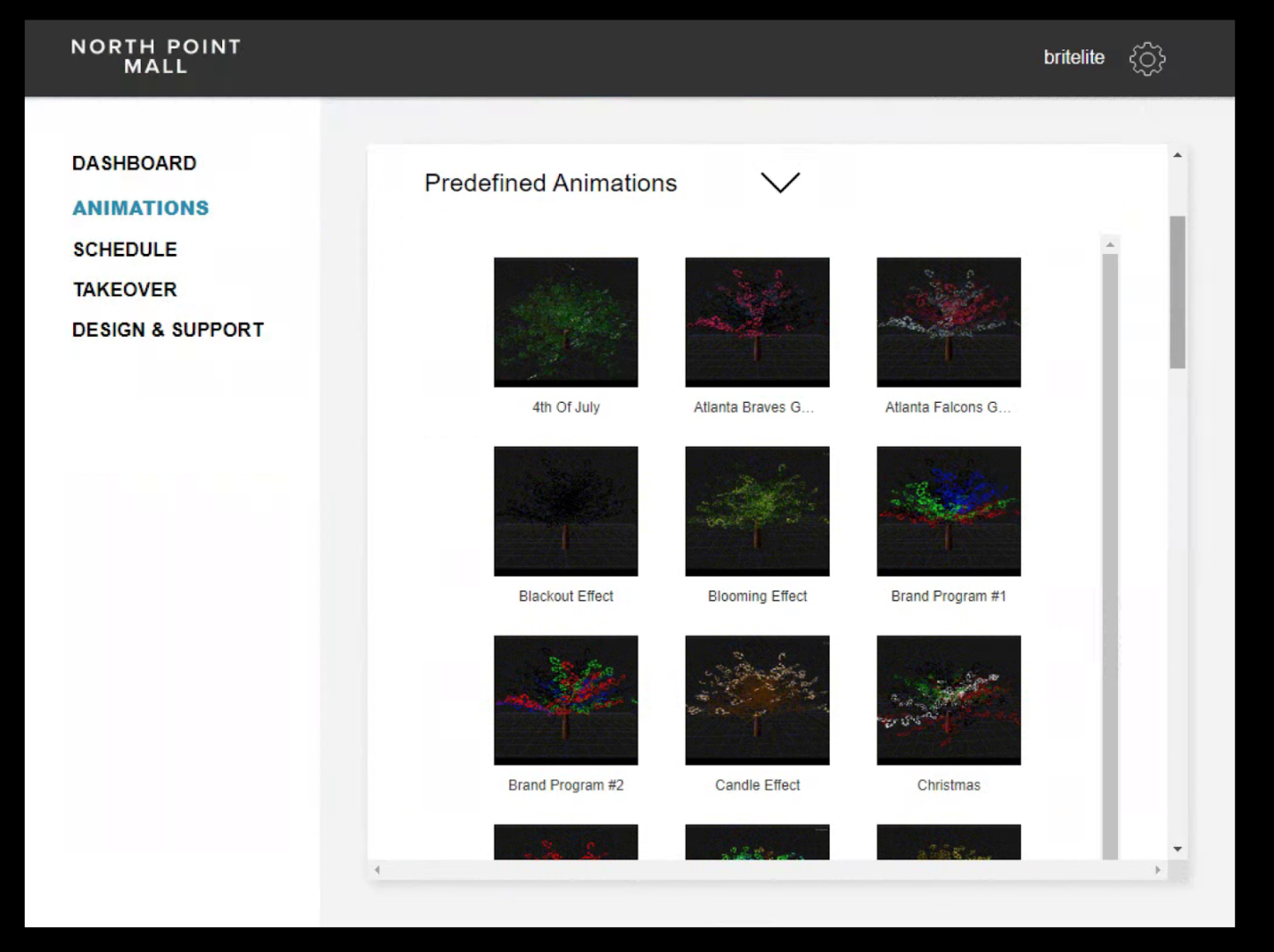Click the britelite username
Screen dimensions: 1274x952
[1074, 57]
